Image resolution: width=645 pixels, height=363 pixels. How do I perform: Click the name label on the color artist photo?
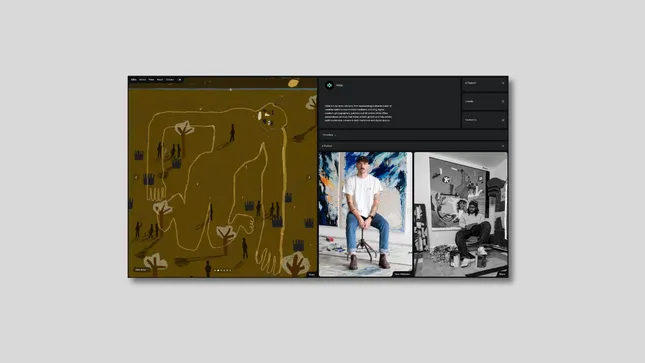coord(402,274)
